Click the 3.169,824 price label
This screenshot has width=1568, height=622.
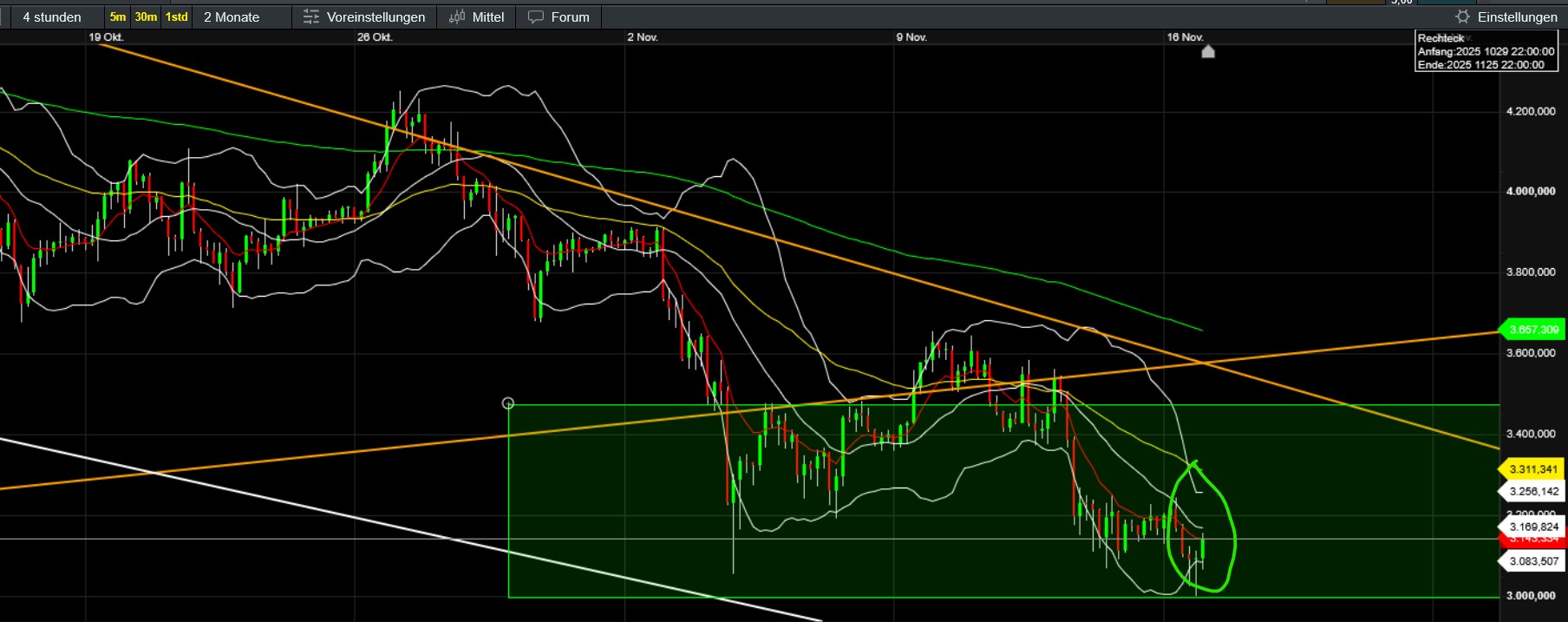tap(1532, 527)
